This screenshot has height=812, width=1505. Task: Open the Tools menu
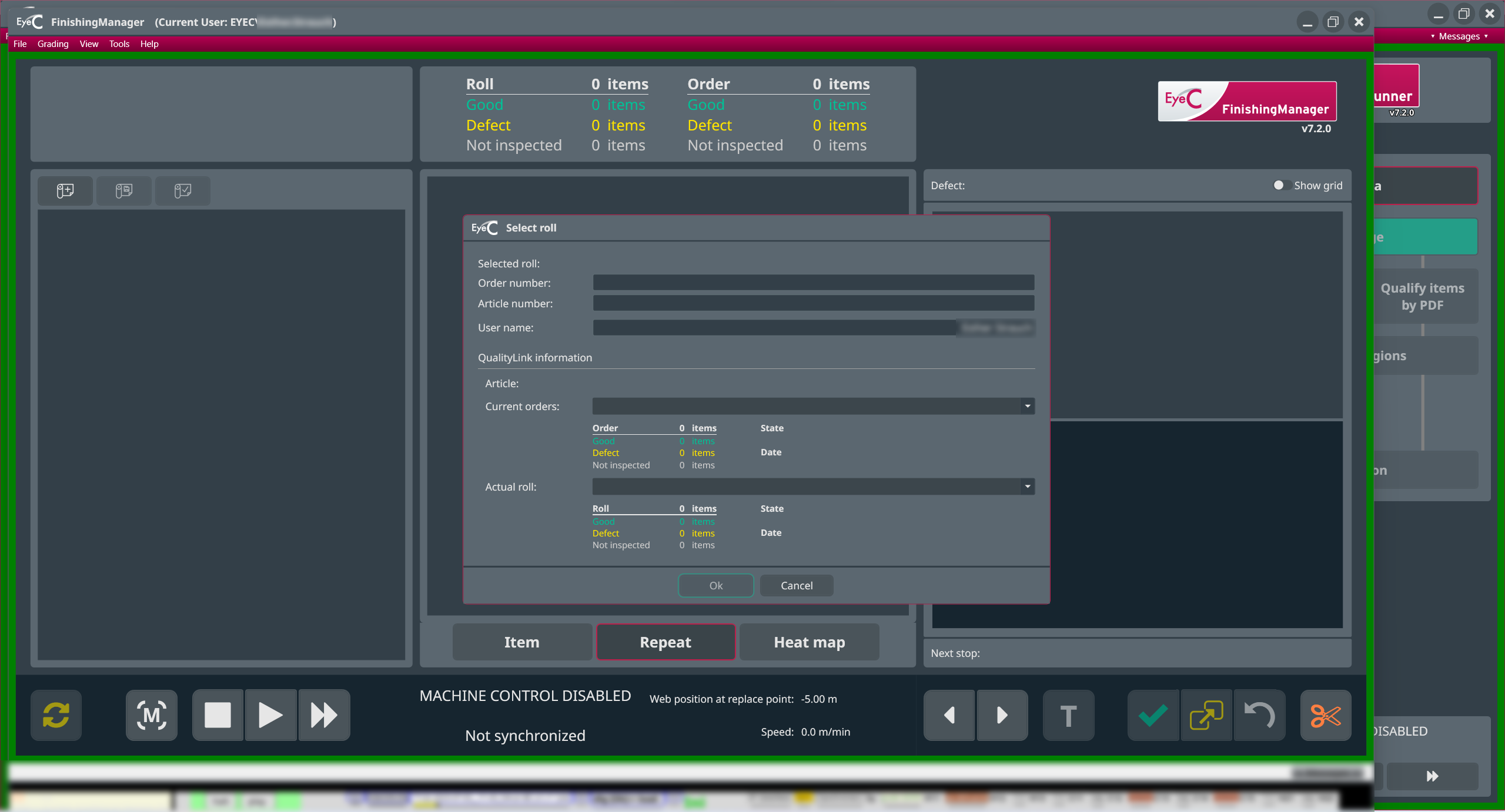pyautogui.click(x=119, y=44)
